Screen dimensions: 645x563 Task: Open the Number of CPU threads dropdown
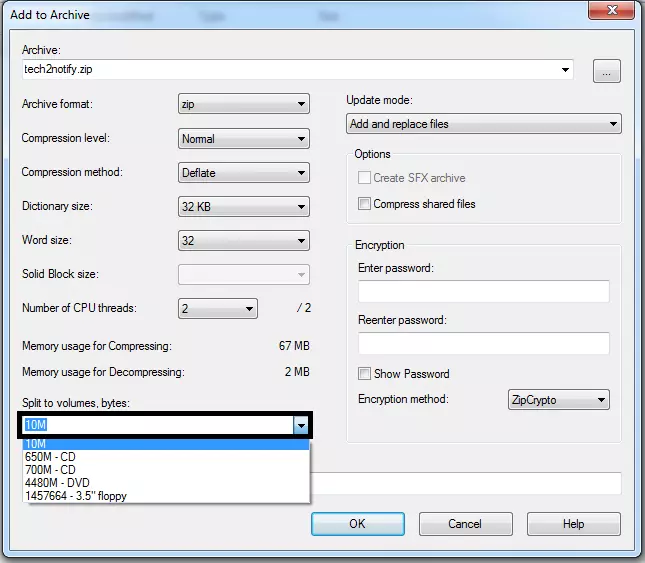[x=218, y=308]
